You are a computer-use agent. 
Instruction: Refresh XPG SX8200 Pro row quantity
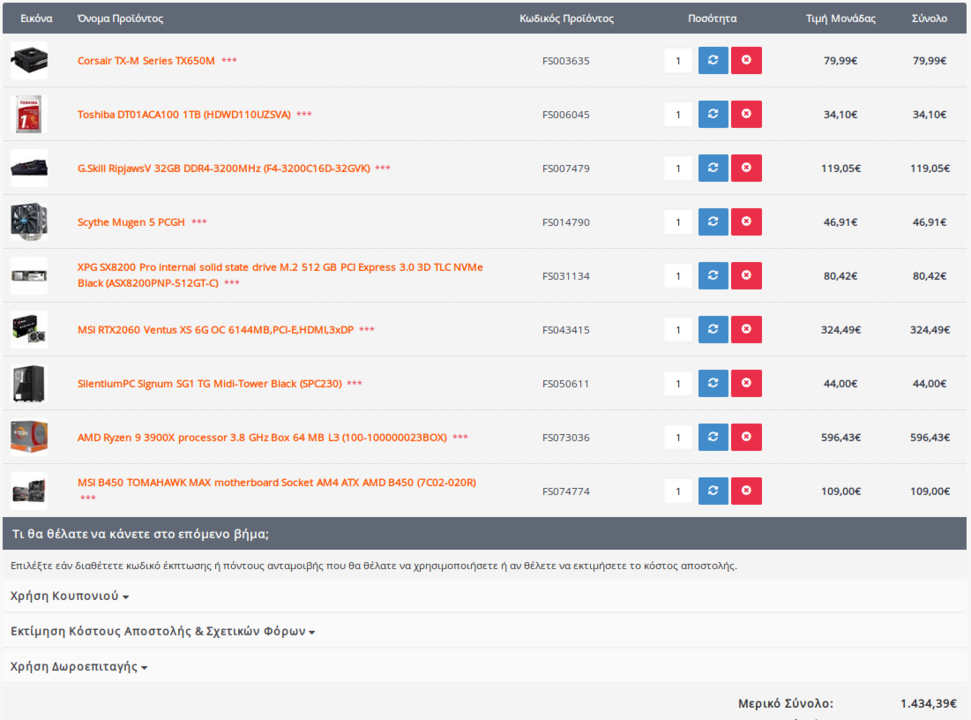point(713,276)
